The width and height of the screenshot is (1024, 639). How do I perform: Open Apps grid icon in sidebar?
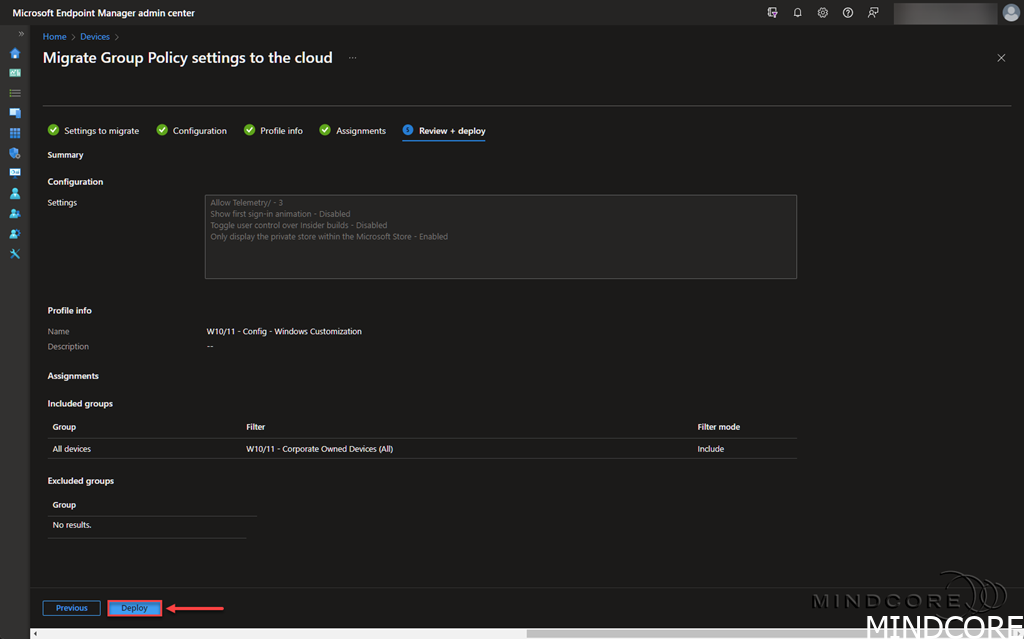coord(15,133)
